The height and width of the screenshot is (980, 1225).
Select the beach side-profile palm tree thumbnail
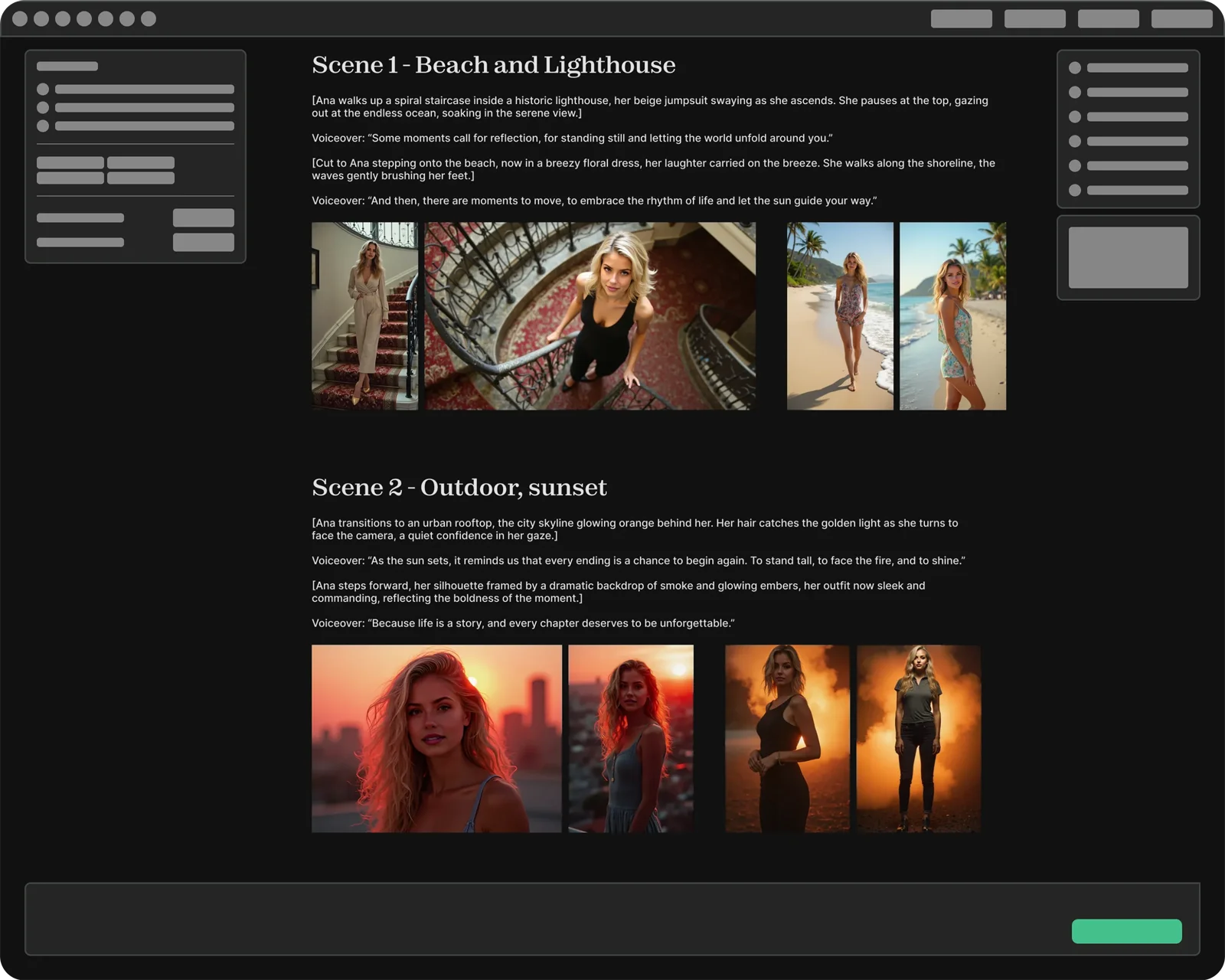(x=952, y=316)
